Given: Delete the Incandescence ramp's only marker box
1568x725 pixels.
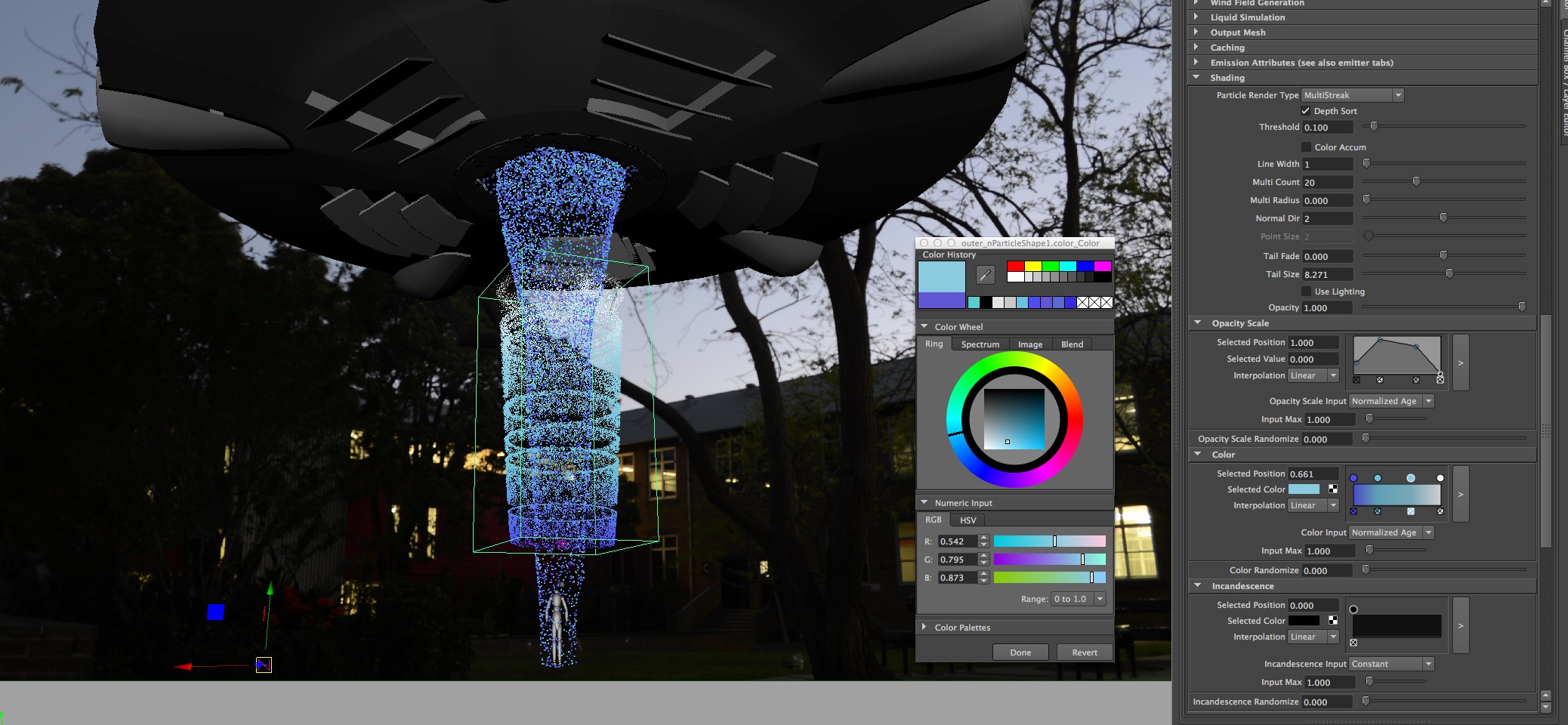Looking at the screenshot, I should (1353, 643).
